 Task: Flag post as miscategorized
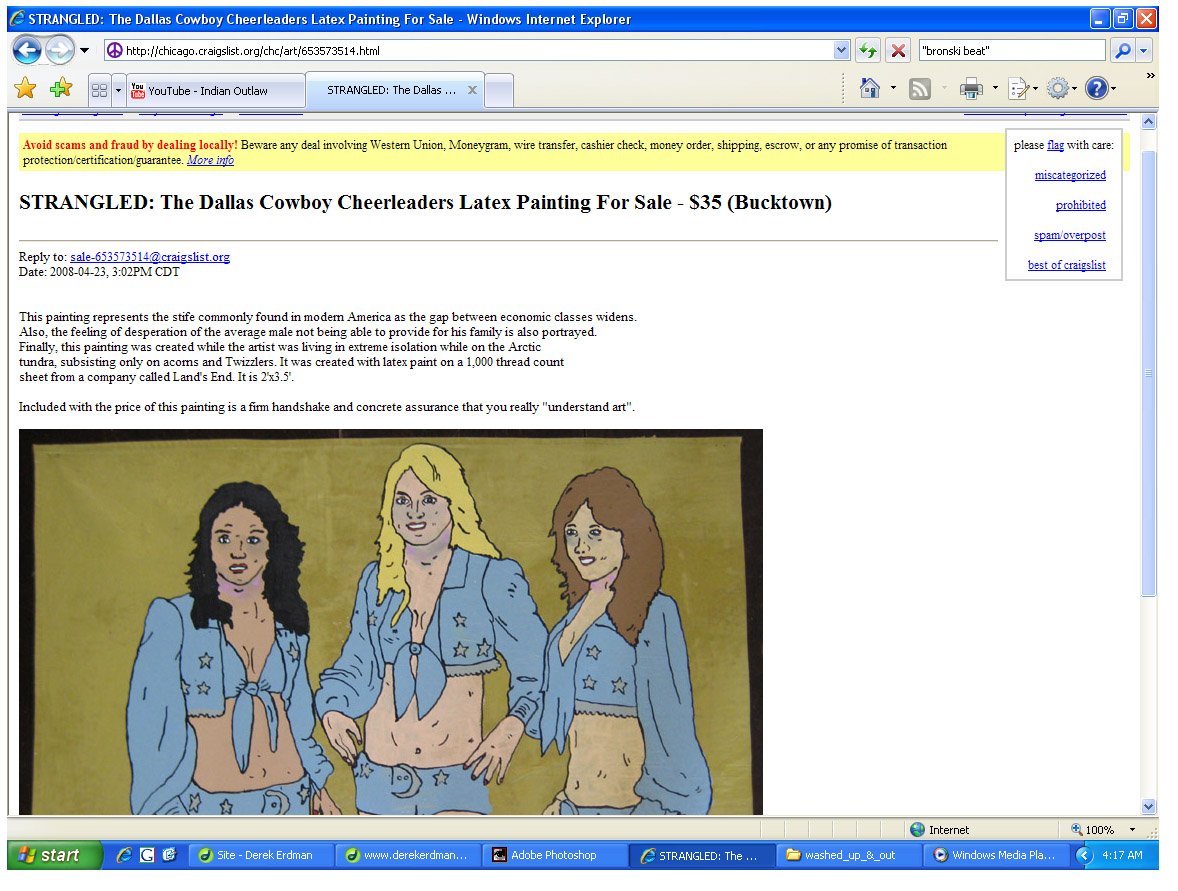1070,175
